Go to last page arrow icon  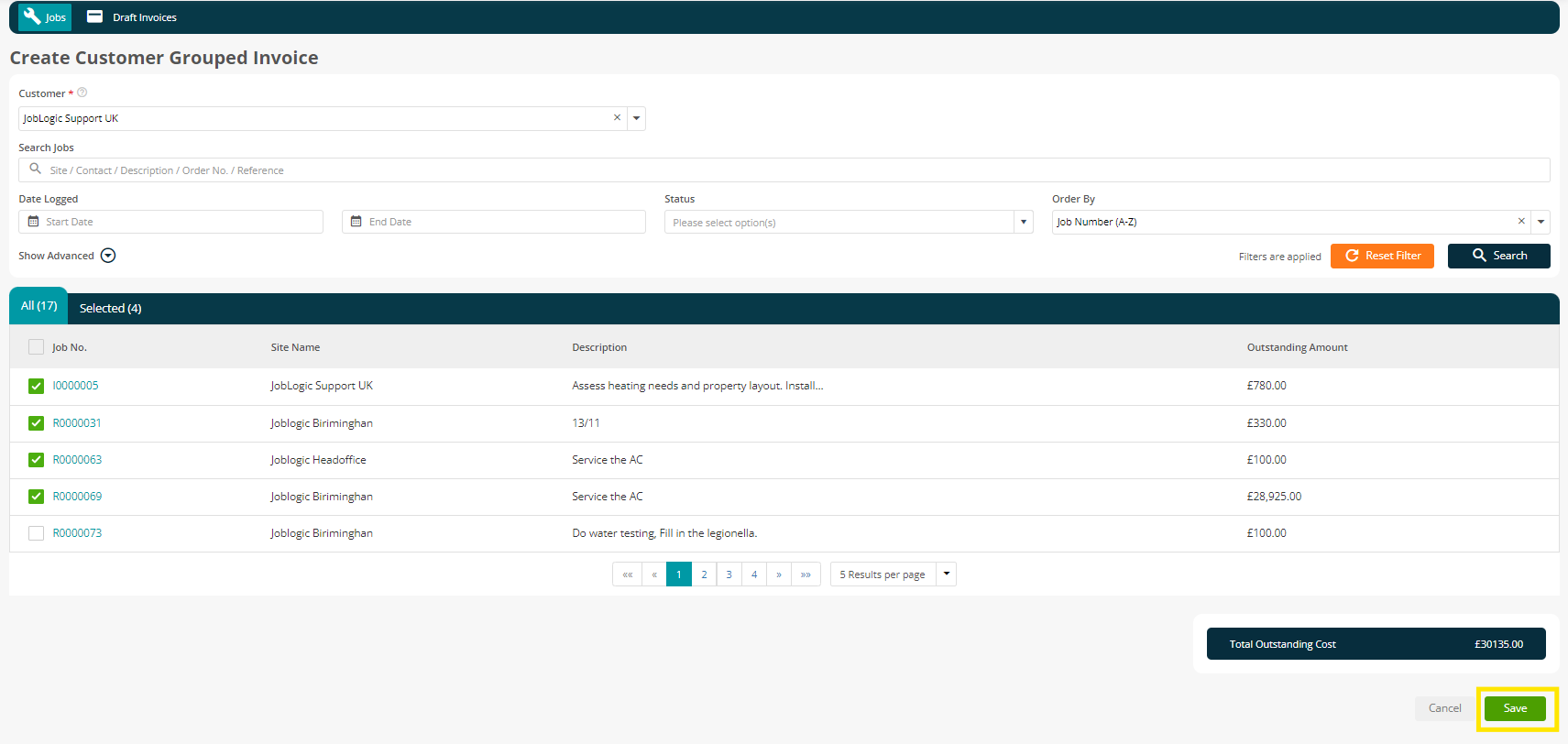click(806, 574)
